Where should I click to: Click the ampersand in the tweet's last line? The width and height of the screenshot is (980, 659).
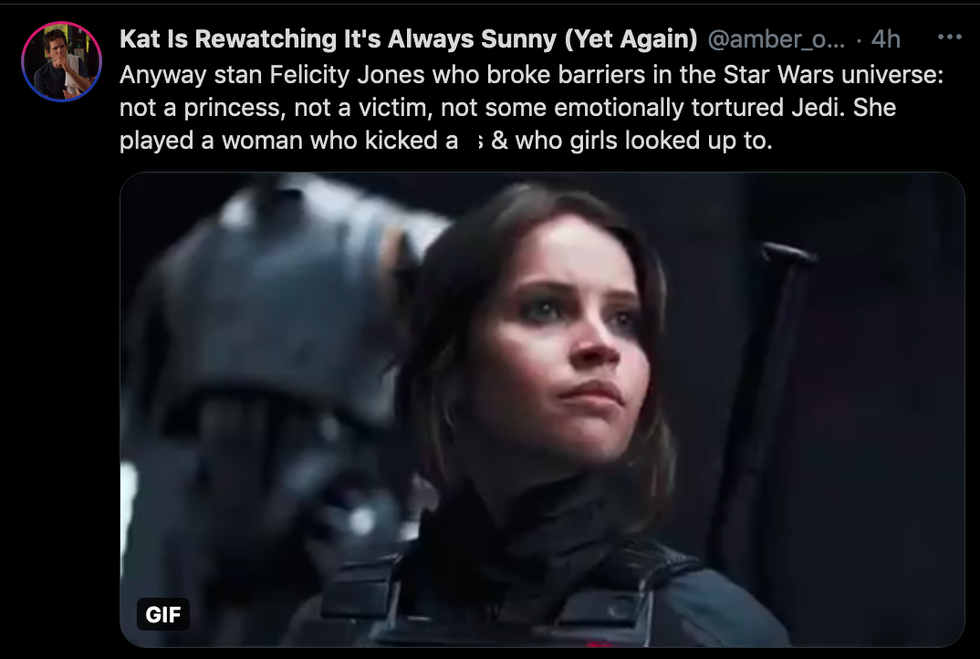(499, 141)
